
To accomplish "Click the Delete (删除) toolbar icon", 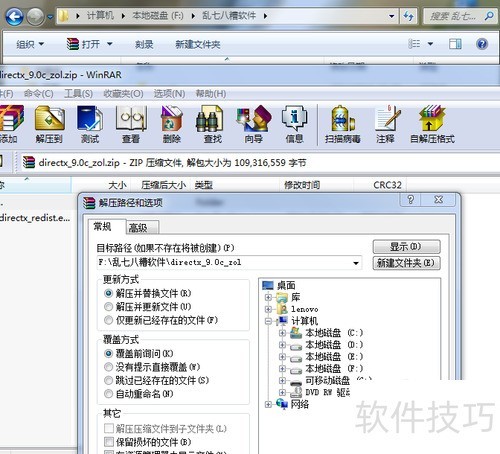I will [172, 124].
